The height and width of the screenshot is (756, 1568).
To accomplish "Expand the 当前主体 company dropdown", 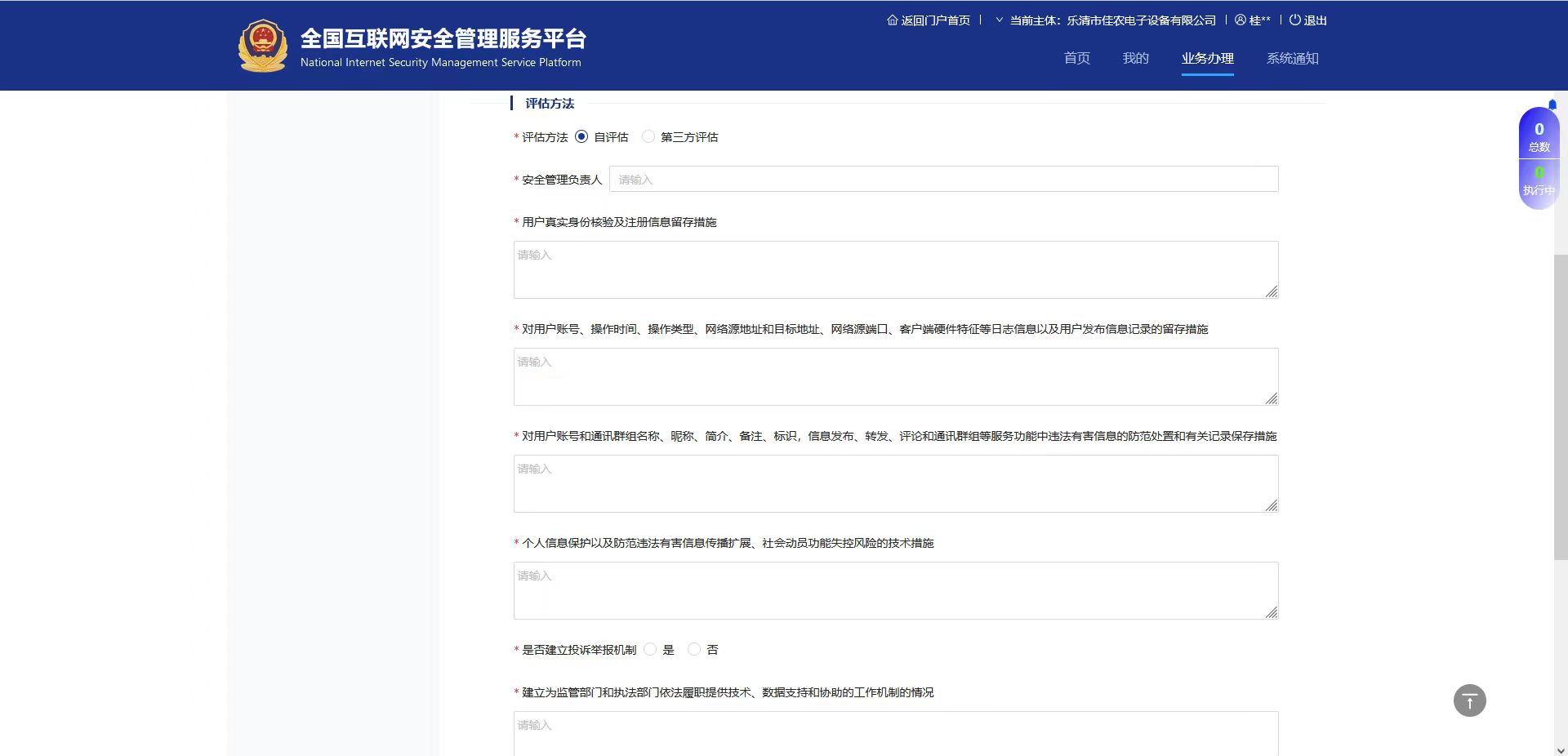I will click(x=999, y=20).
